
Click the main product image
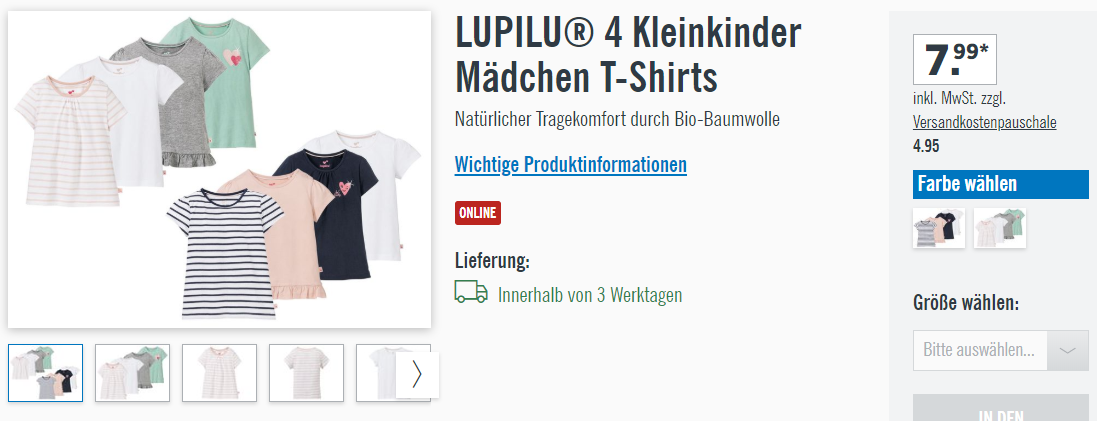tap(220, 169)
